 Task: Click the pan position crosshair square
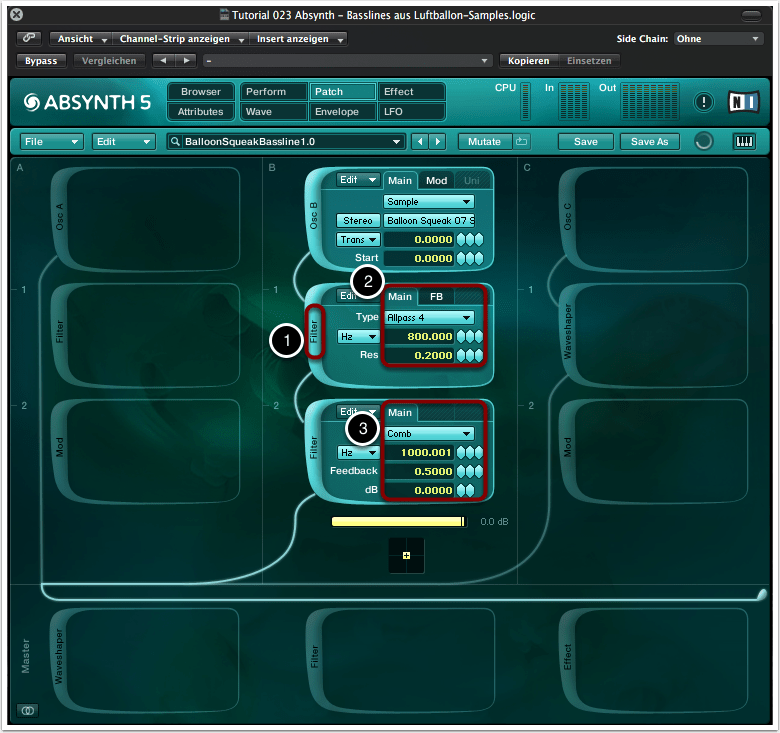tap(406, 555)
